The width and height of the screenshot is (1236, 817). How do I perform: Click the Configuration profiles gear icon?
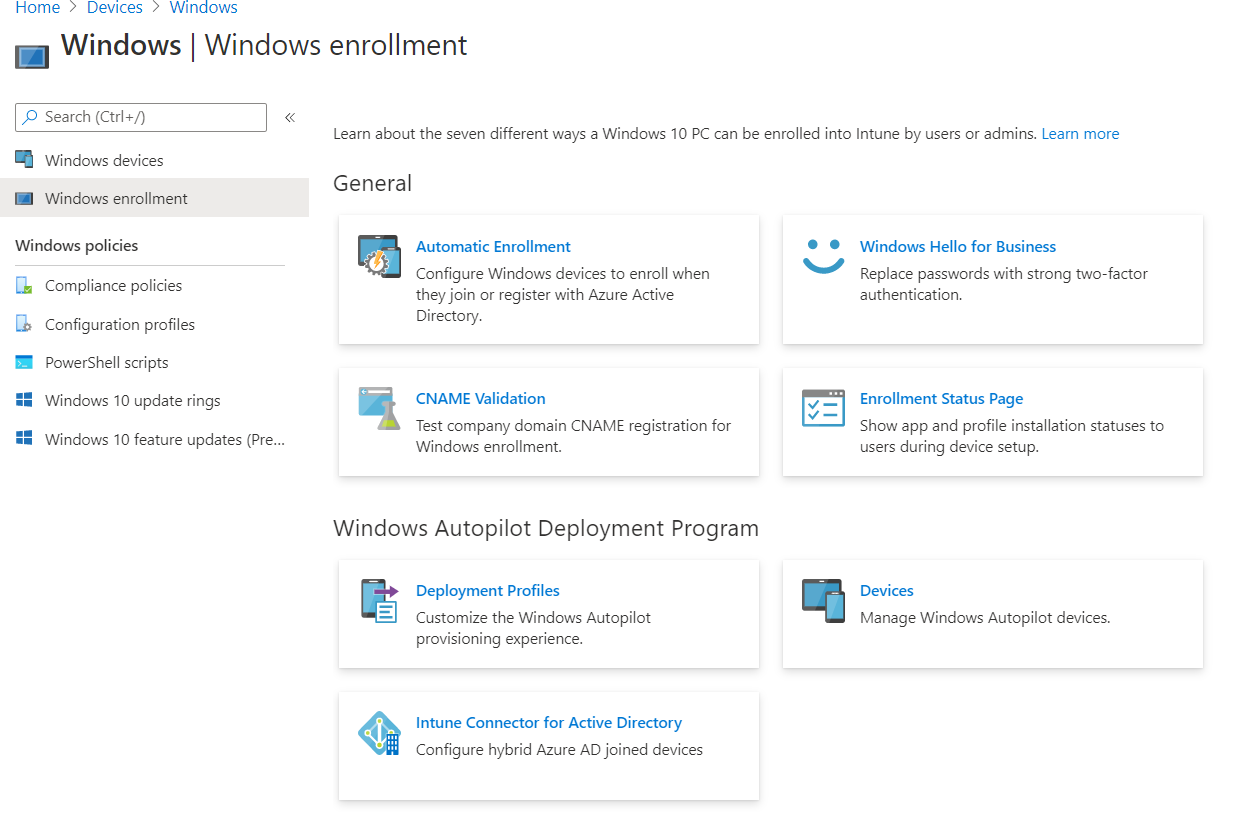pyautogui.click(x=25, y=324)
